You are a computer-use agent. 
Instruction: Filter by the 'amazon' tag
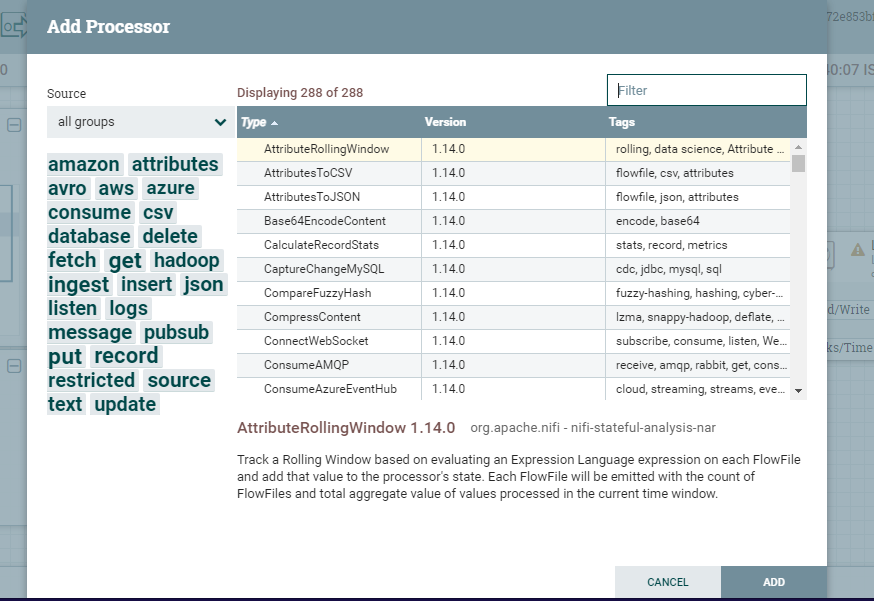click(x=84, y=164)
